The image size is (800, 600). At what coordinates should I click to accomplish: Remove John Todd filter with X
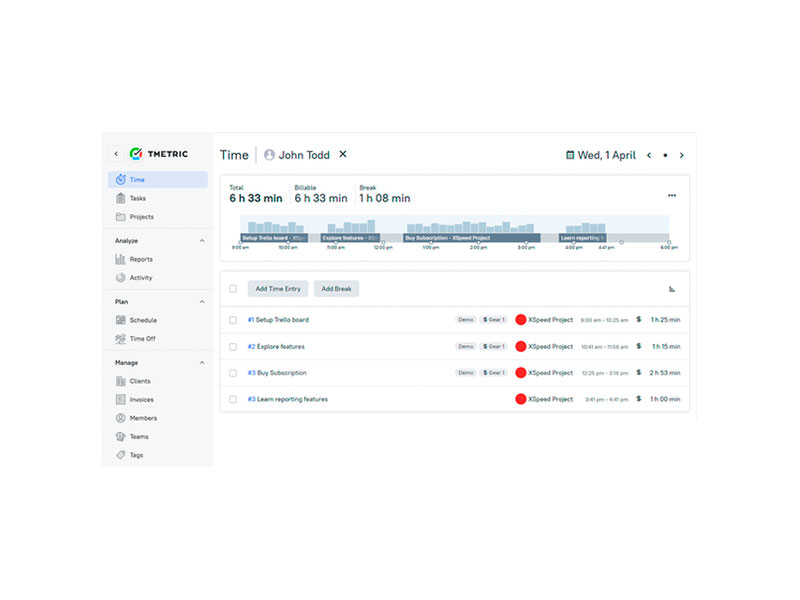click(343, 154)
